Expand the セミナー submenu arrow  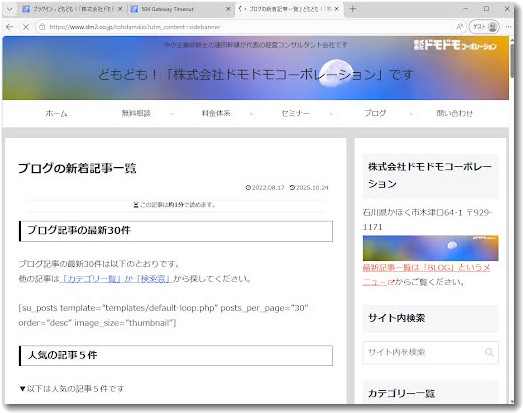coord(331,114)
